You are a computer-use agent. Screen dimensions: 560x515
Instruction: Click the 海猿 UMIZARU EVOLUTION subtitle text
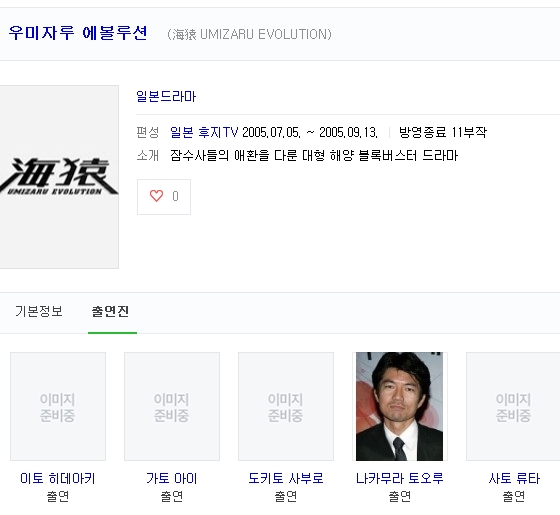point(249,34)
